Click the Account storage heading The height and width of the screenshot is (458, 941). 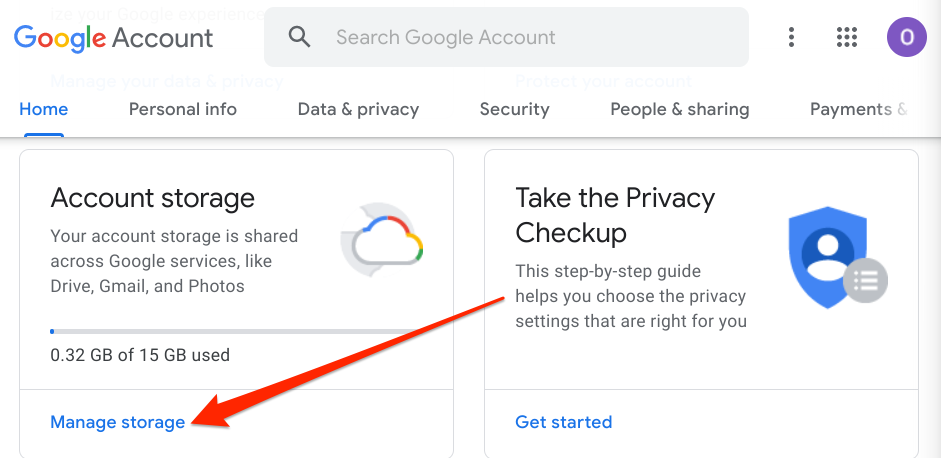[152, 197]
